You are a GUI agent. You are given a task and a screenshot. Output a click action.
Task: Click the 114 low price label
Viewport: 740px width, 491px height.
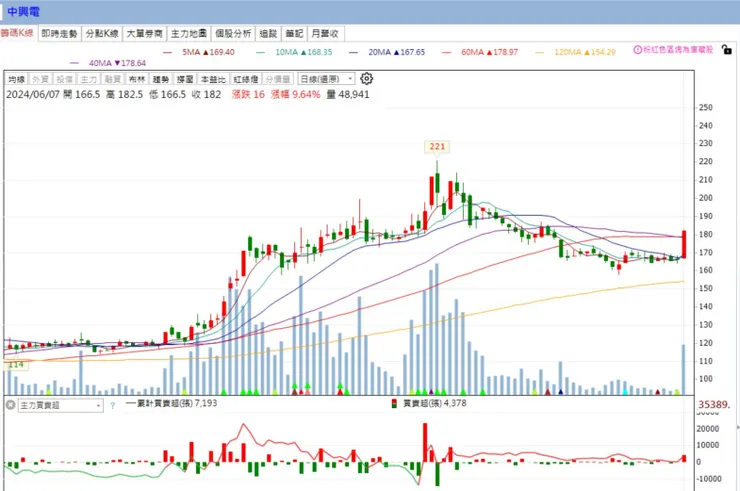[x=16, y=364]
